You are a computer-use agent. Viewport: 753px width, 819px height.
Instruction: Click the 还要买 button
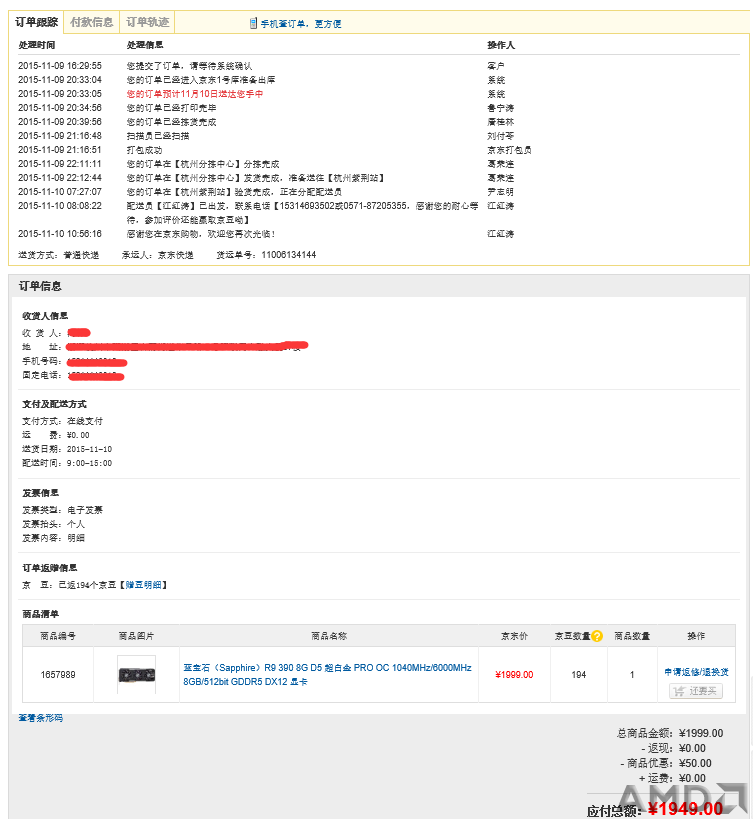[696, 691]
